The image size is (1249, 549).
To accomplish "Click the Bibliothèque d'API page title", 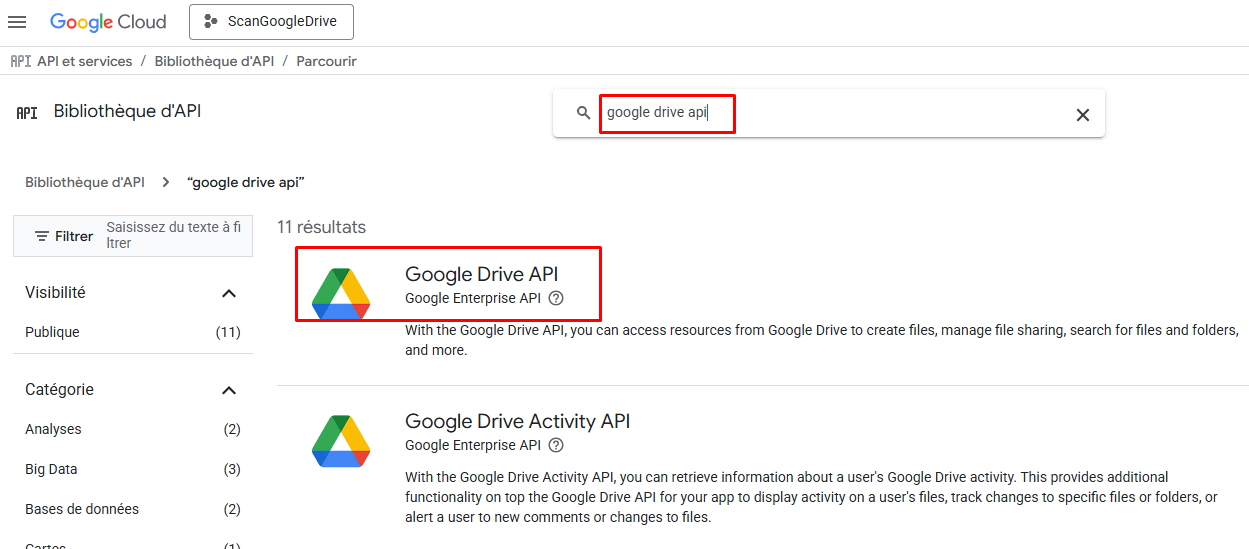I will (x=127, y=111).
